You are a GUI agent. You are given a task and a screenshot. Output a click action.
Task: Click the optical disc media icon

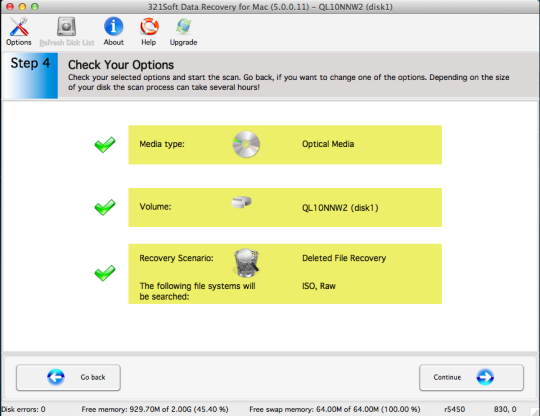pyautogui.click(x=246, y=144)
